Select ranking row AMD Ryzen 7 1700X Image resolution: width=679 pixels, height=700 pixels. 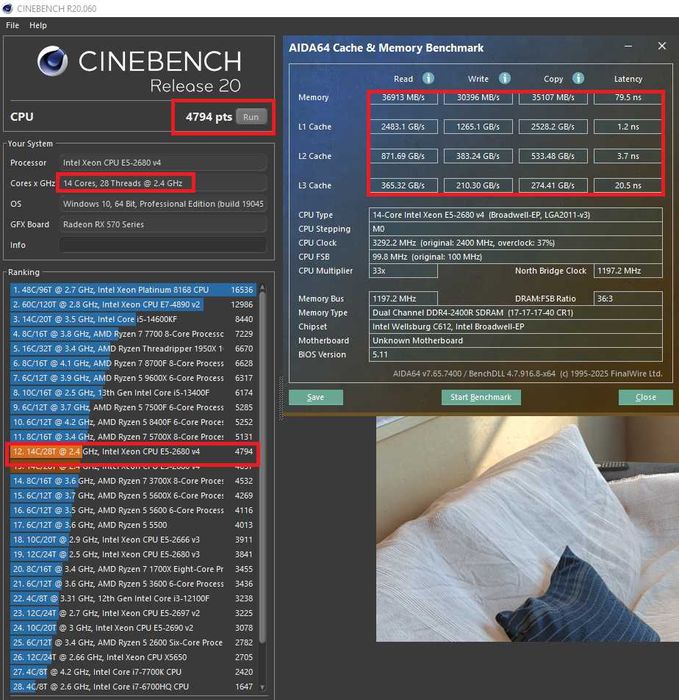click(133, 569)
